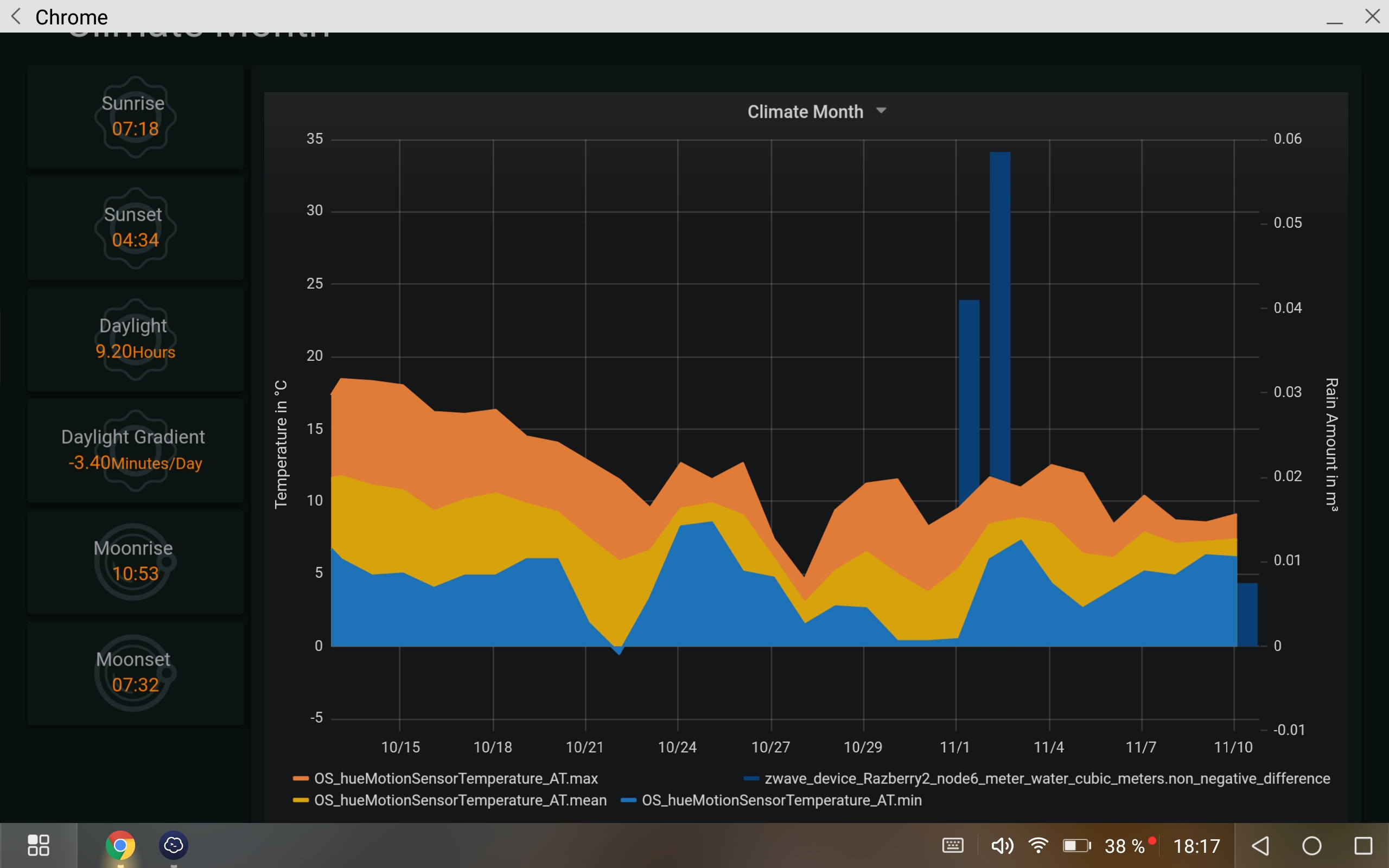Toggle the AT.max series in the legend

455,778
